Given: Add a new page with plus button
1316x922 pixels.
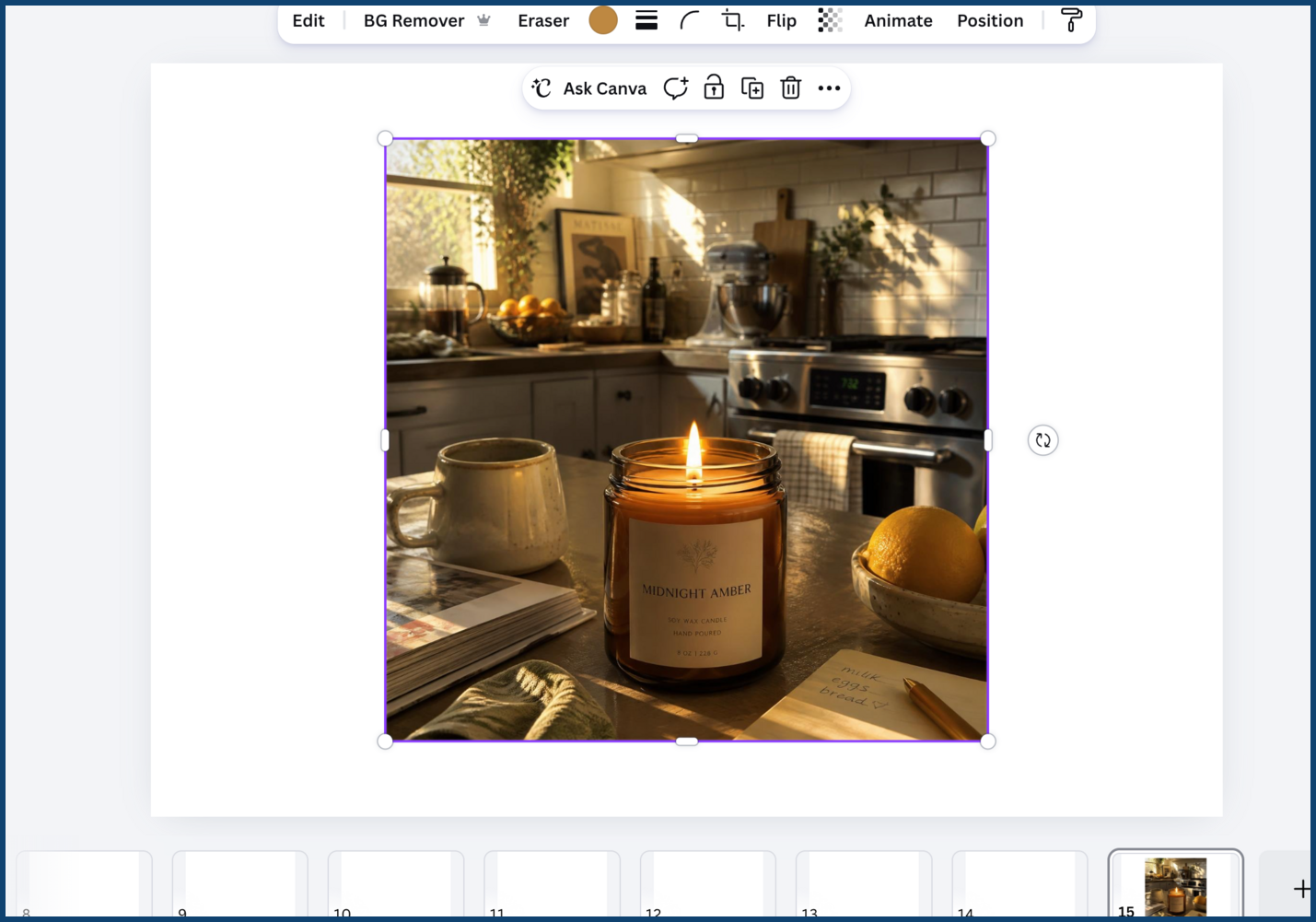Looking at the screenshot, I should point(1300,889).
